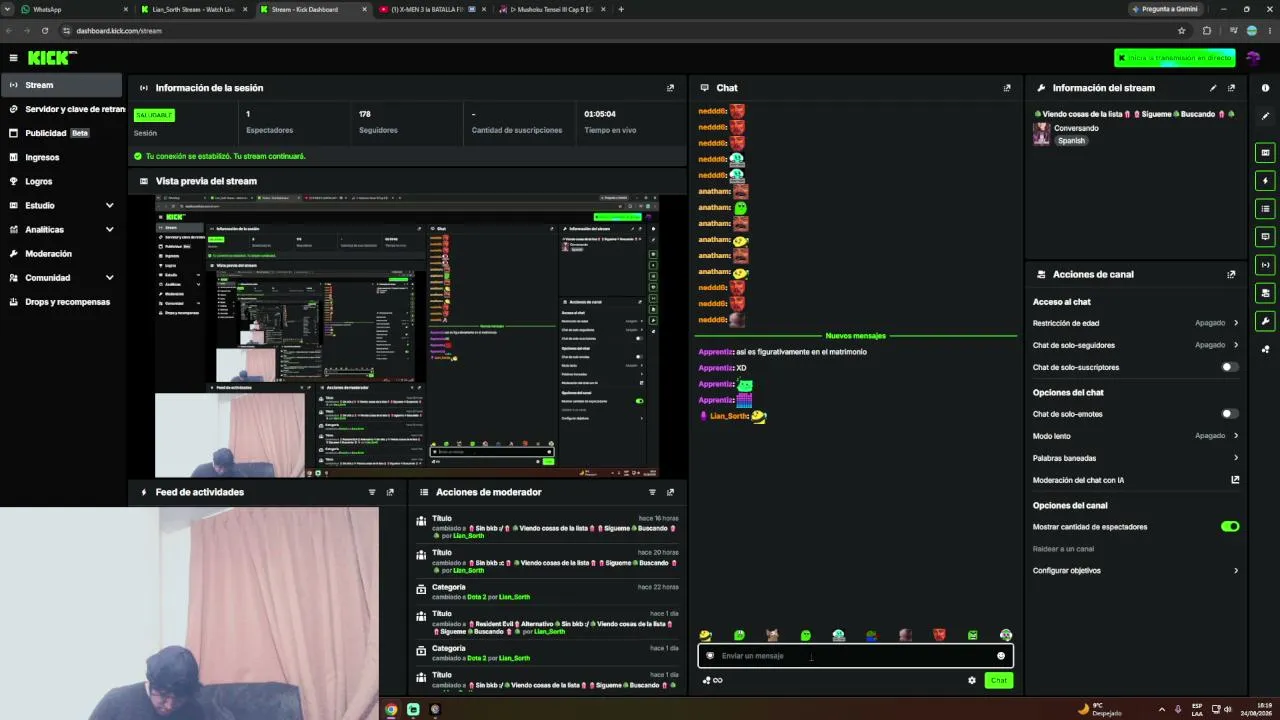This screenshot has width=1280, height=720.
Task: Reload the page
Action: (x=45, y=31)
